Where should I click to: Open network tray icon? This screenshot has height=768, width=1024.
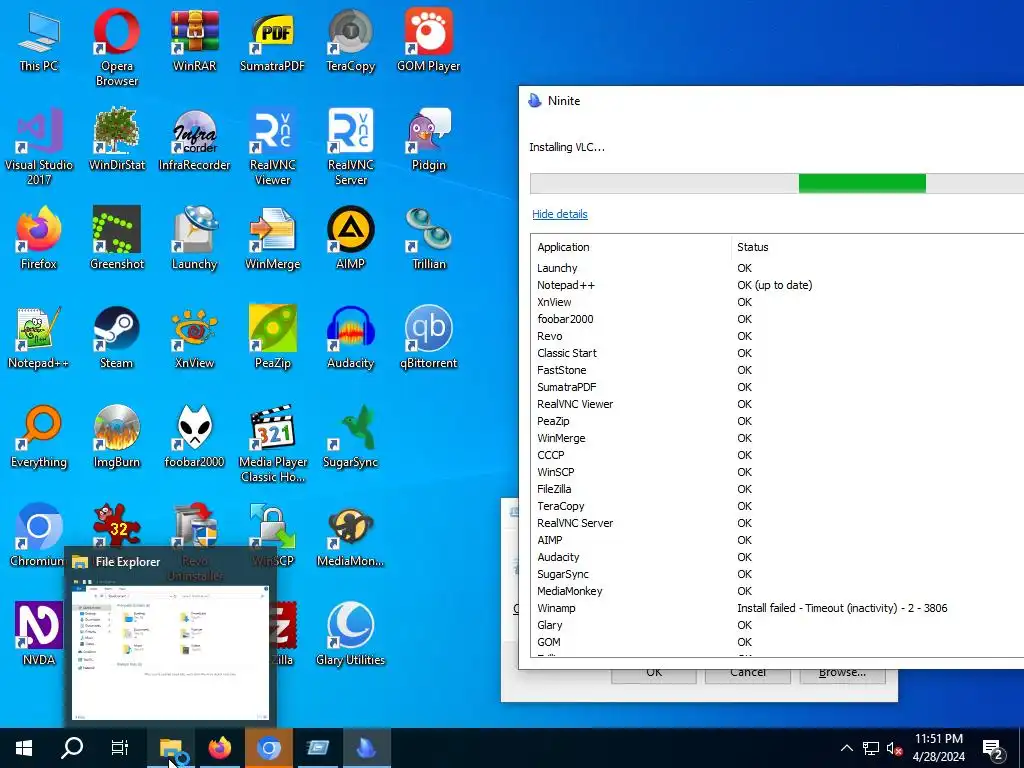[871, 748]
